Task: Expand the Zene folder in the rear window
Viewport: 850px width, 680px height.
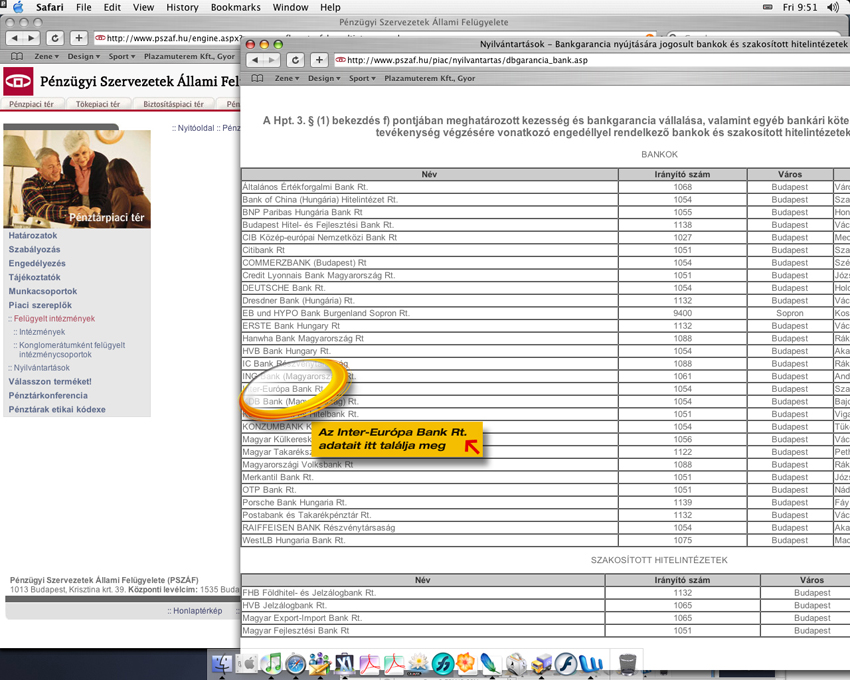Action: (x=46, y=56)
